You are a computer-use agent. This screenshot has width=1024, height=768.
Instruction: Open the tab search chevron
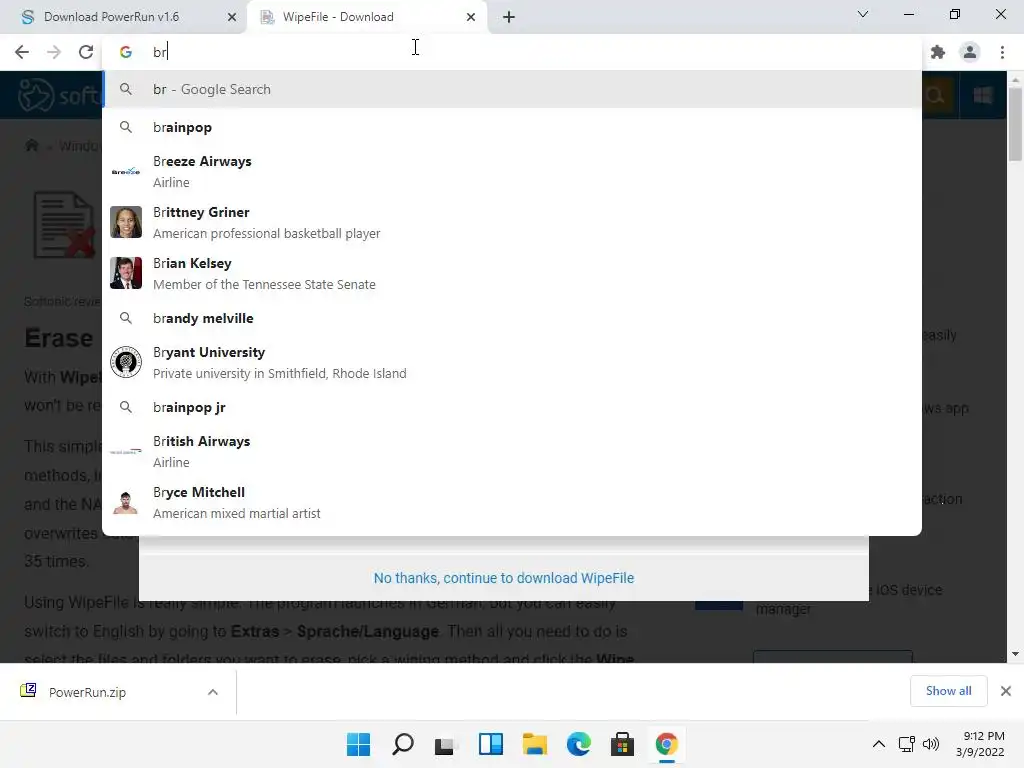tap(863, 14)
